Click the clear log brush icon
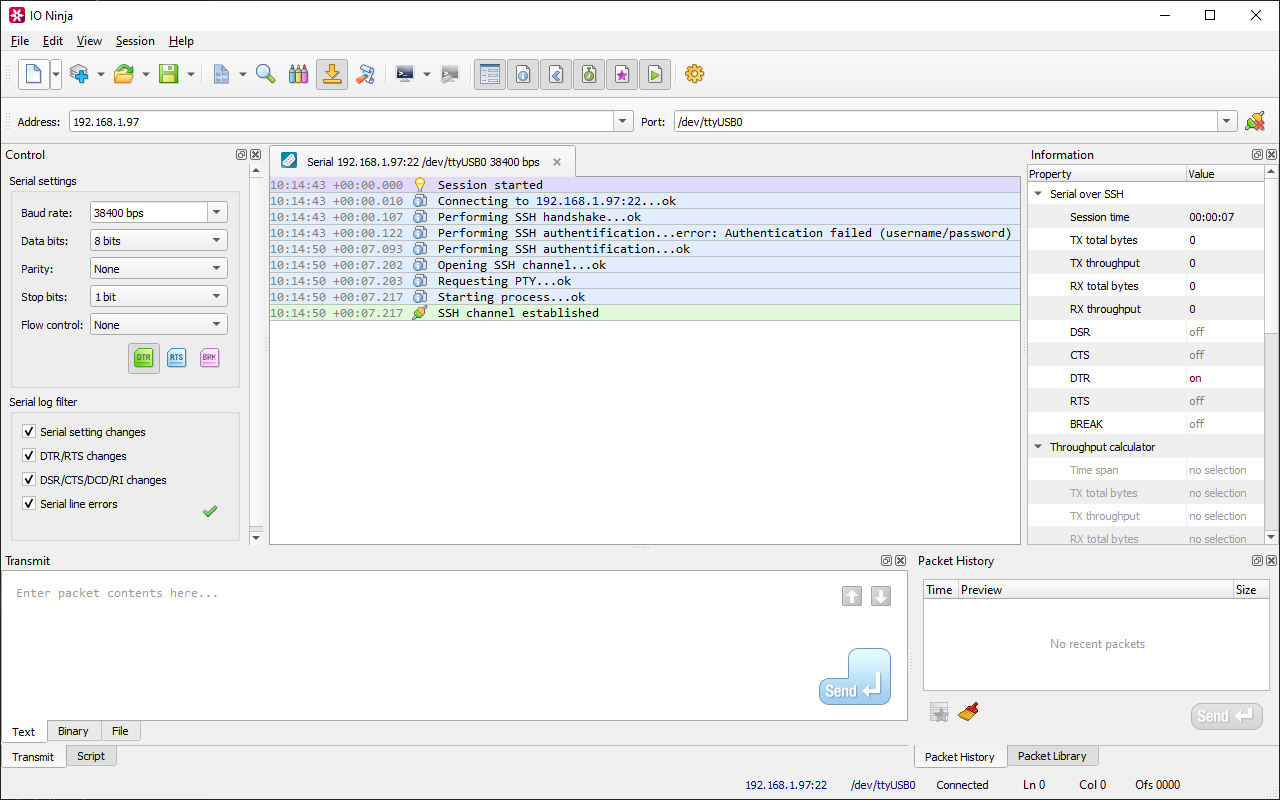Screen dimensions: 1280x800 (365, 74)
